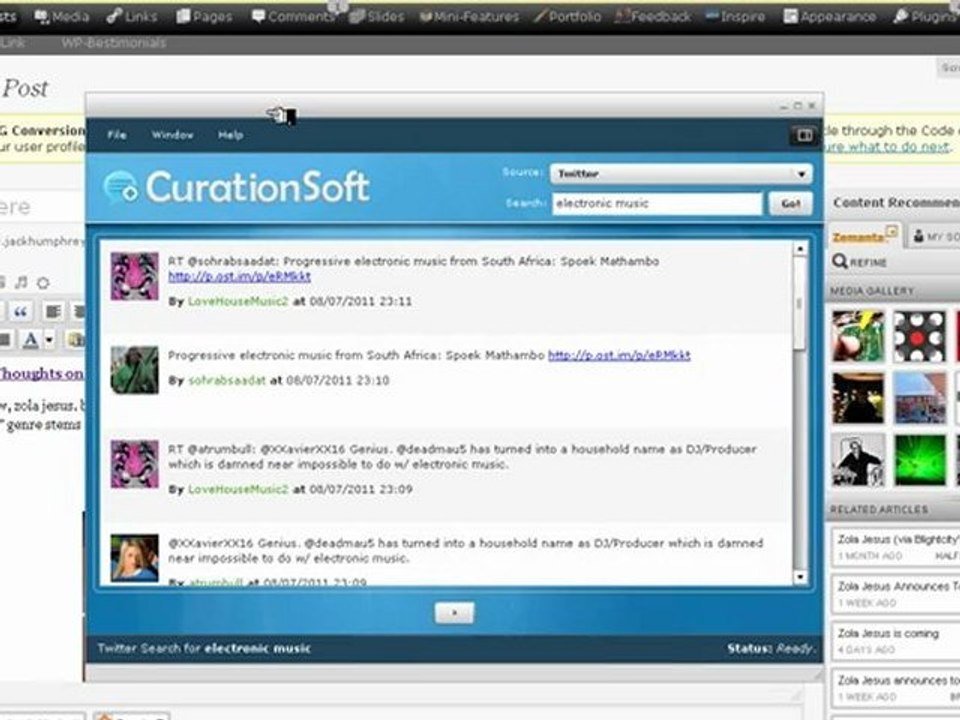The width and height of the screenshot is (960, 720).
Task: Open the p.ost.im link in LoveHouseMusic2's retweet
Action: click(239, 277)
